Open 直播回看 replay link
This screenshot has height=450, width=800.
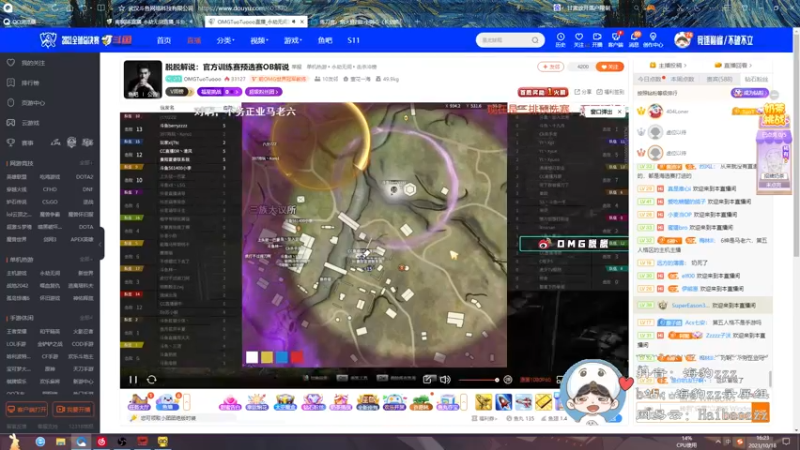(x=734, y=65)
